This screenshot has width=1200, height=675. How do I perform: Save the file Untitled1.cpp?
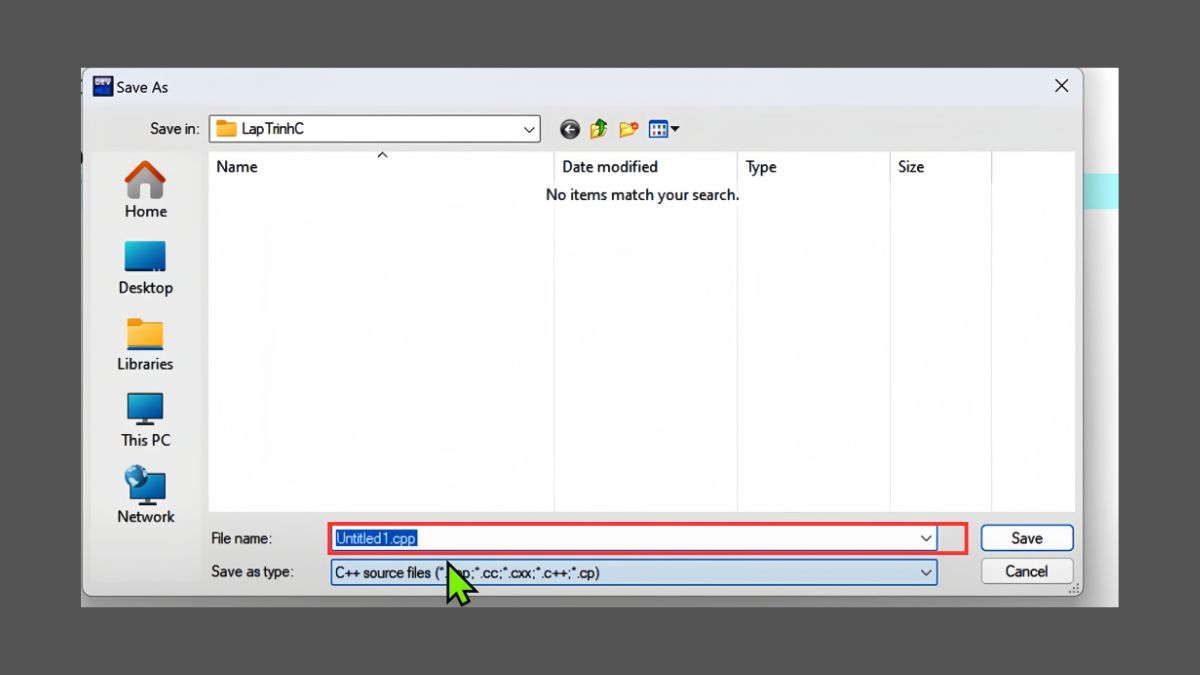click(x=1026, y=538)
